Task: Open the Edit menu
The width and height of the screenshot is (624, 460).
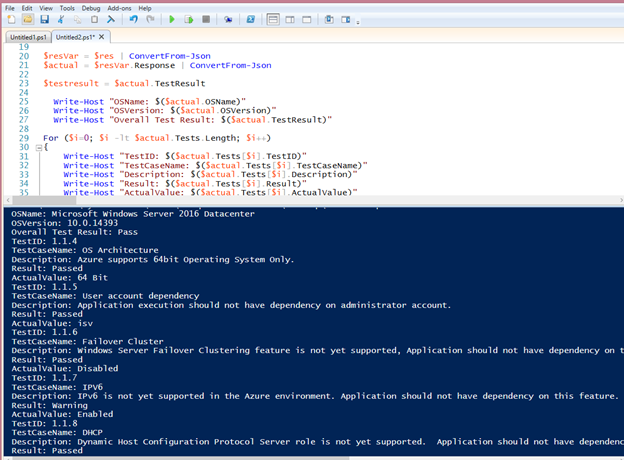Action: 27,8
